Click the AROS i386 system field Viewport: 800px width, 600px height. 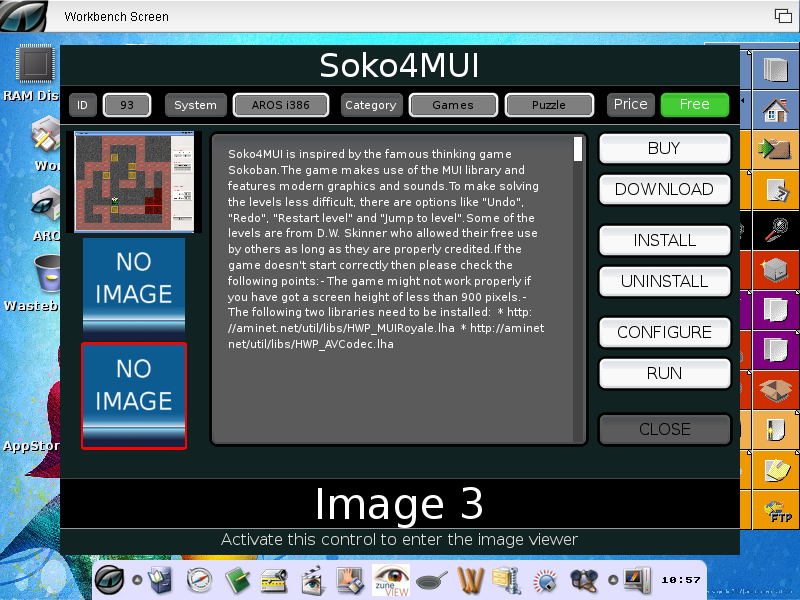[281, 105]
